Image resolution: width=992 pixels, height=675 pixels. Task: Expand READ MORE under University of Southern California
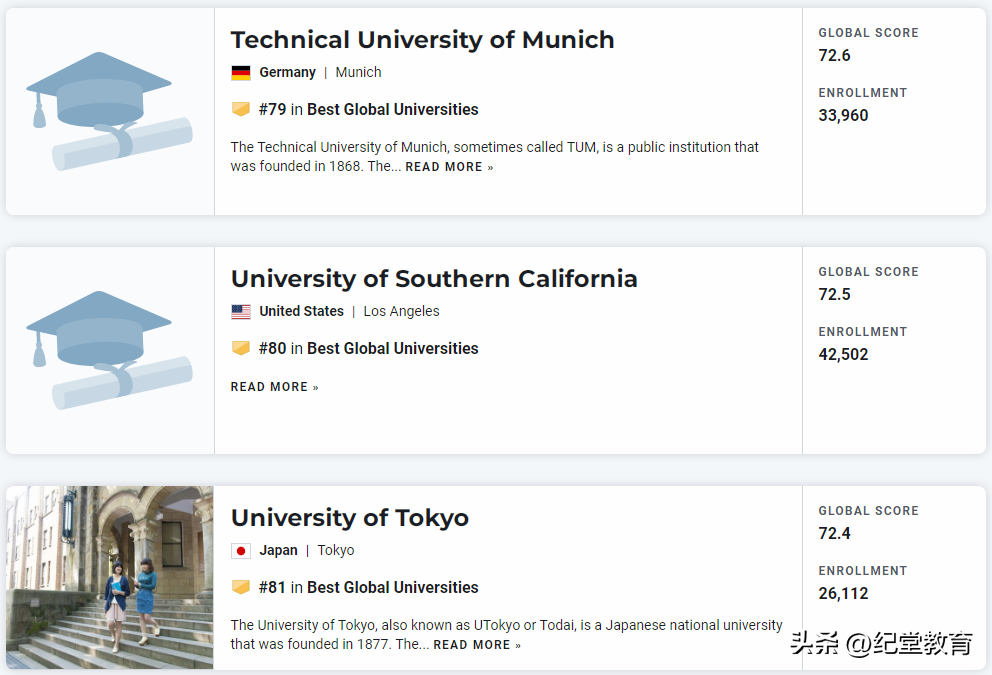click(x=274, y=387)
